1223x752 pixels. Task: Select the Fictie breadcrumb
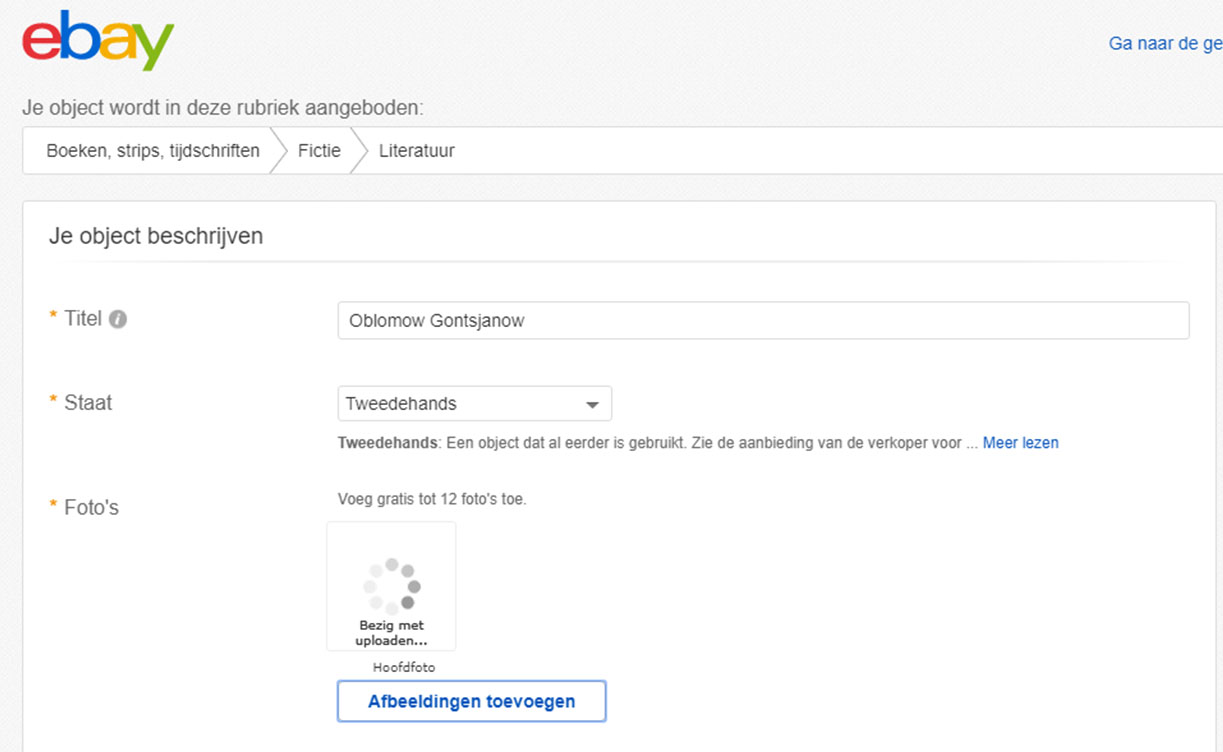click(319, 151)
